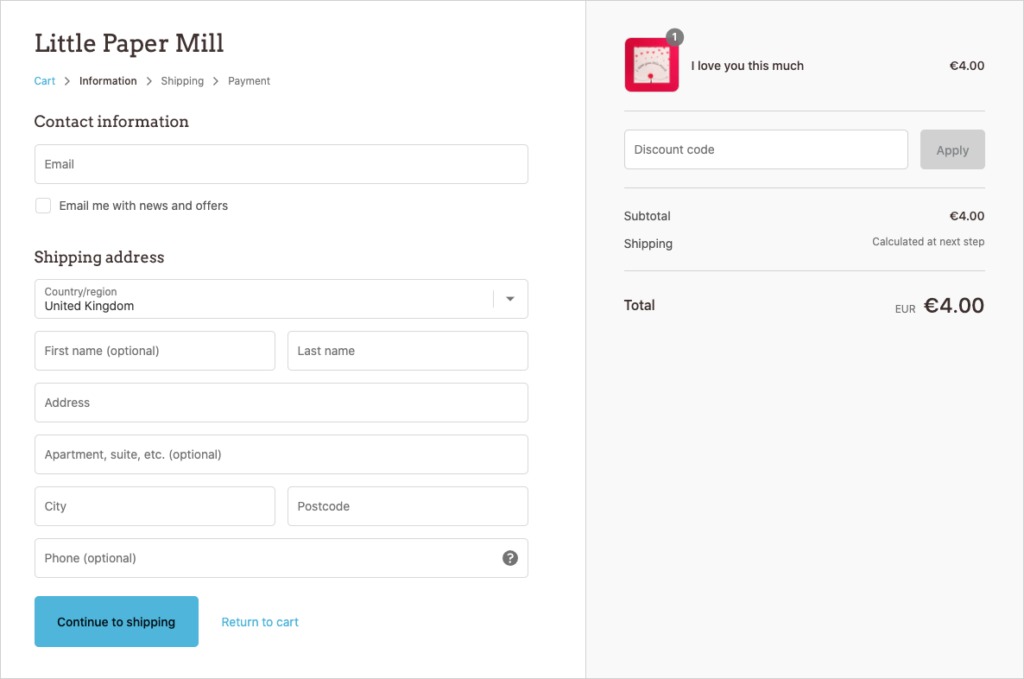1024x679 pixels.
Task: Focus the Address field
Action: [281, 402]
